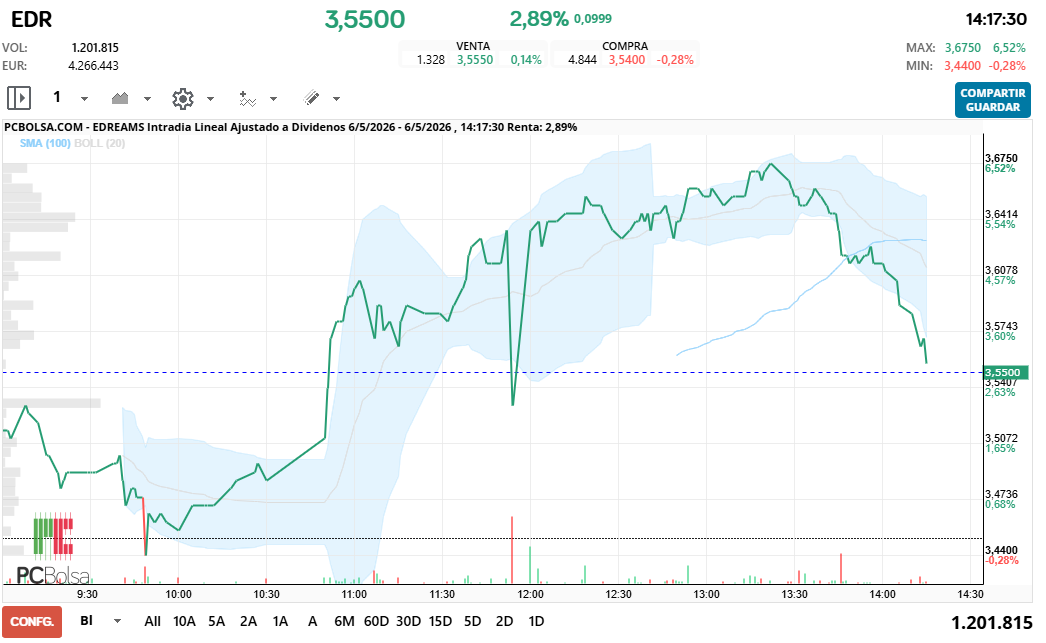Screen dimensions: 1046x643
Task: Toggle the side panel icon
Action: (19, 98)
